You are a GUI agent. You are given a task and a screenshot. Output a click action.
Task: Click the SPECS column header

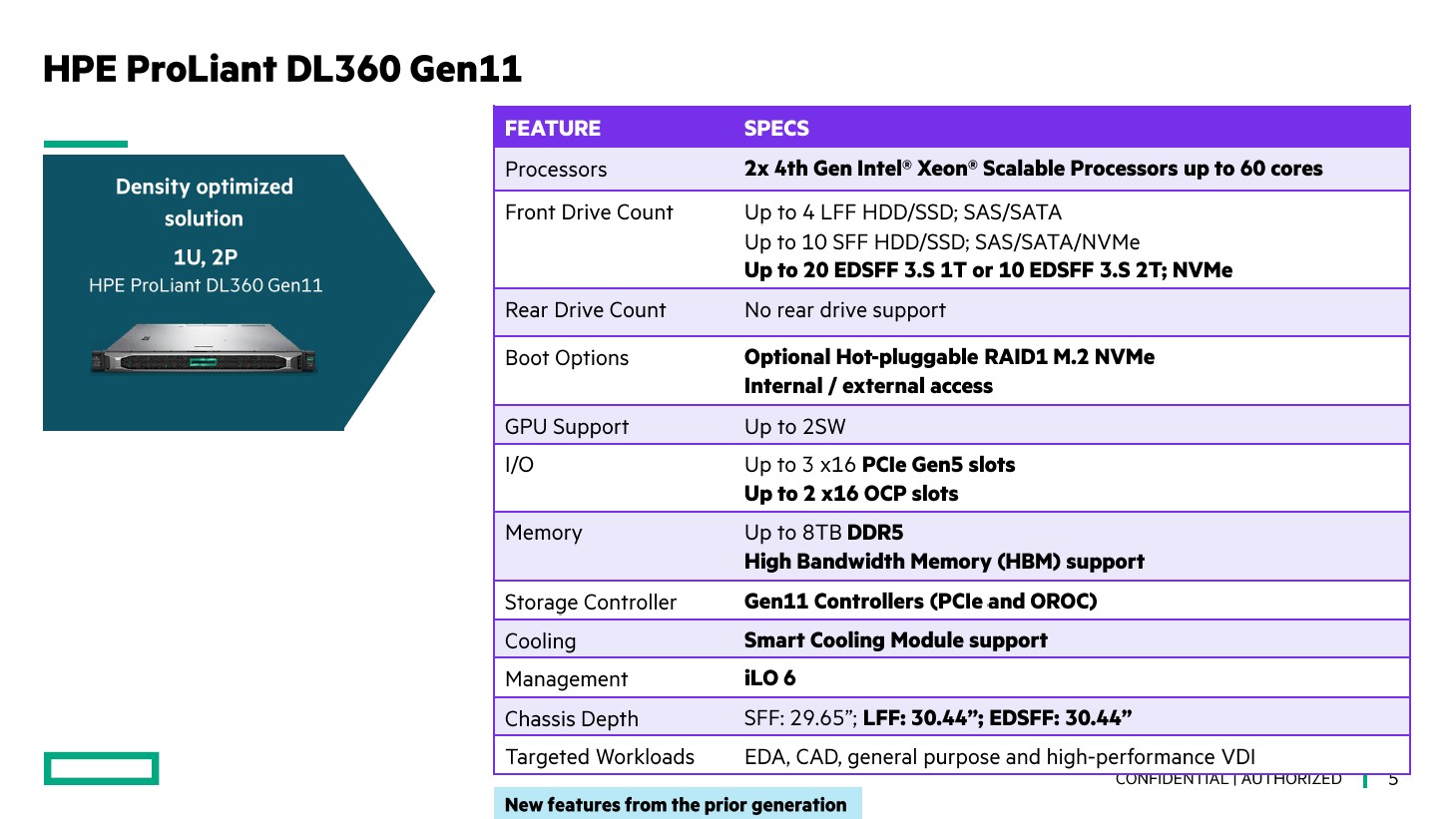coord(776,129)
